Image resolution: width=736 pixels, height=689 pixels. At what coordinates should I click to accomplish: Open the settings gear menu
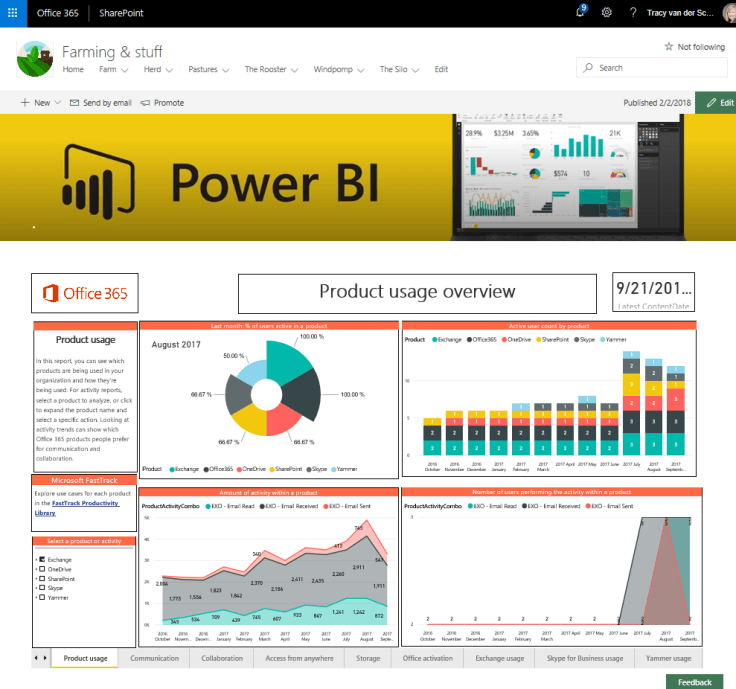click(607, 12)
